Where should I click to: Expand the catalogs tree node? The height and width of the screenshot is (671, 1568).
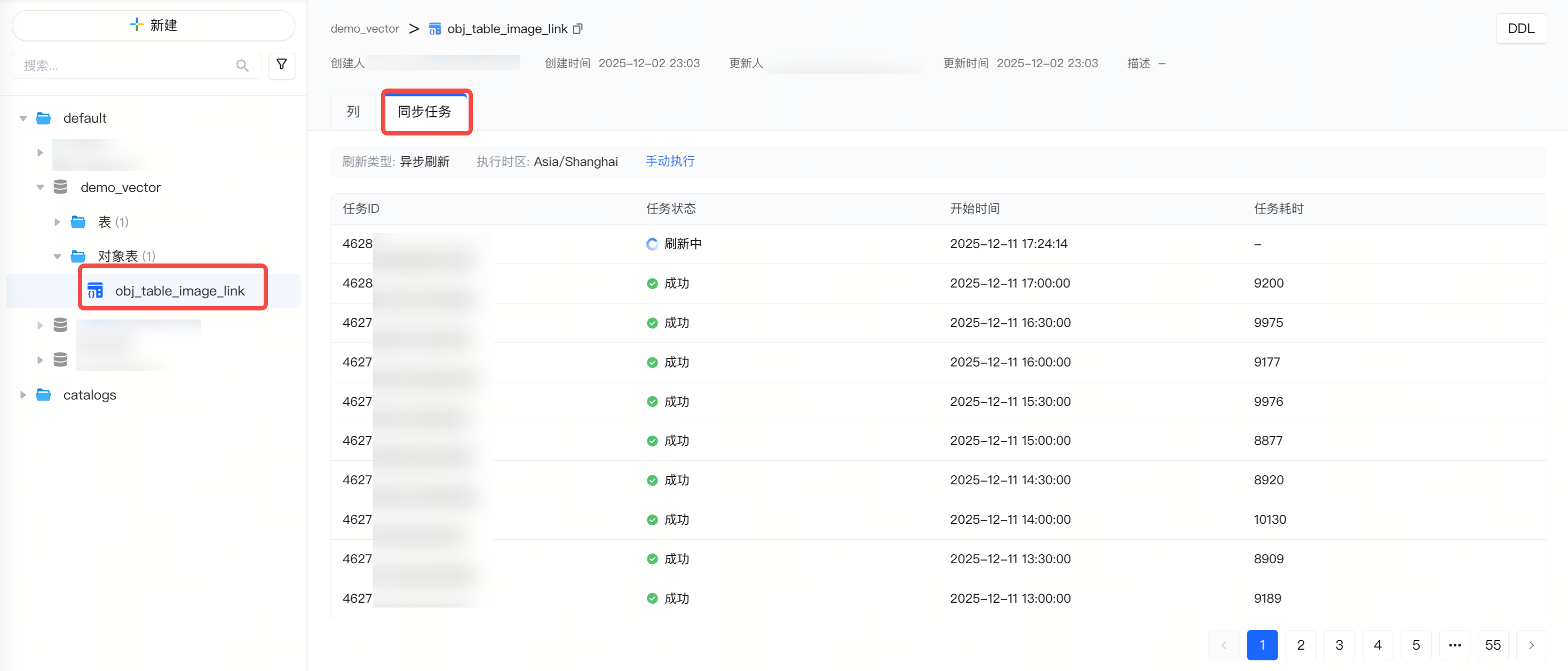[23, 394]
